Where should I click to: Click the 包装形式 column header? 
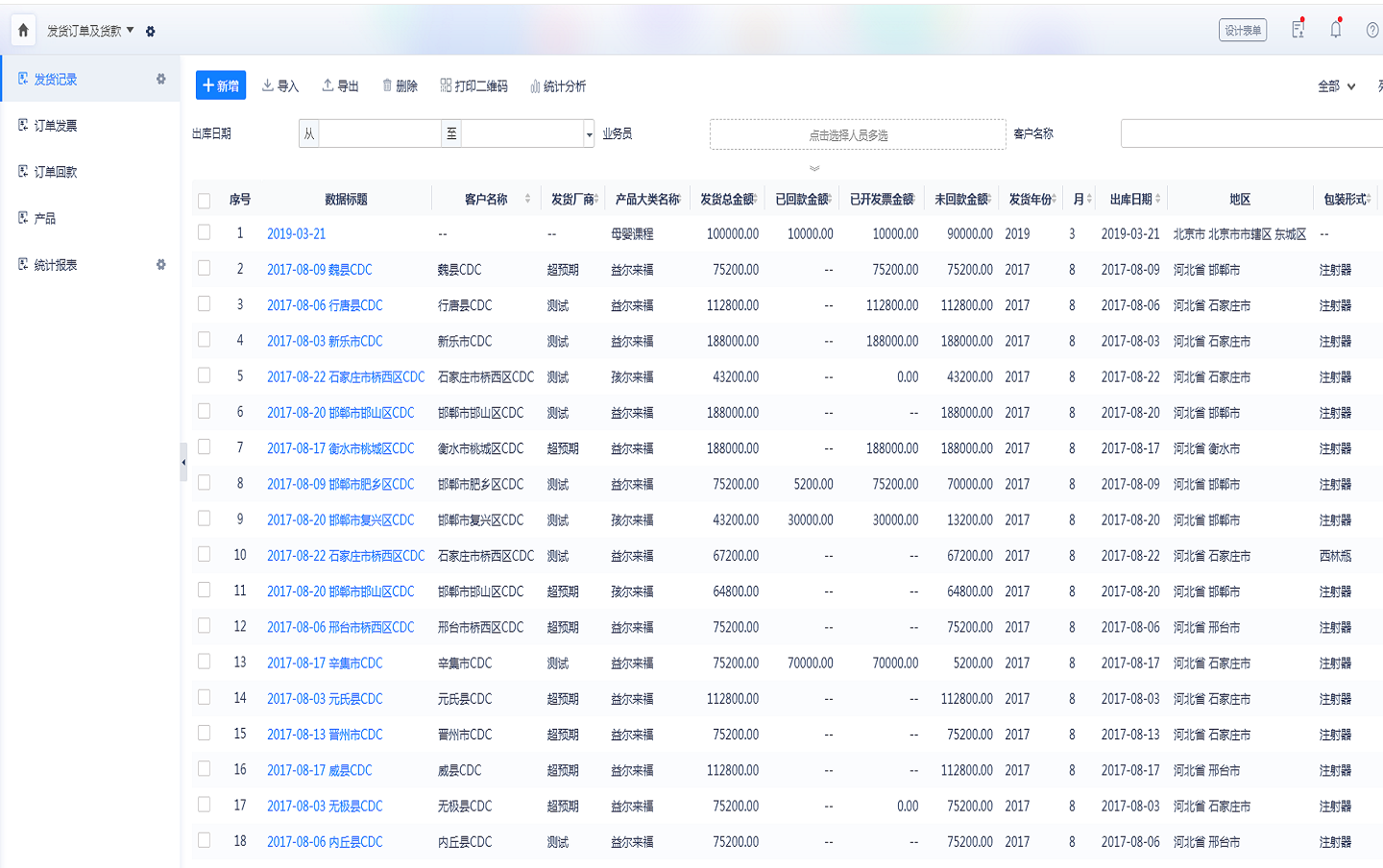[1345, 199]
